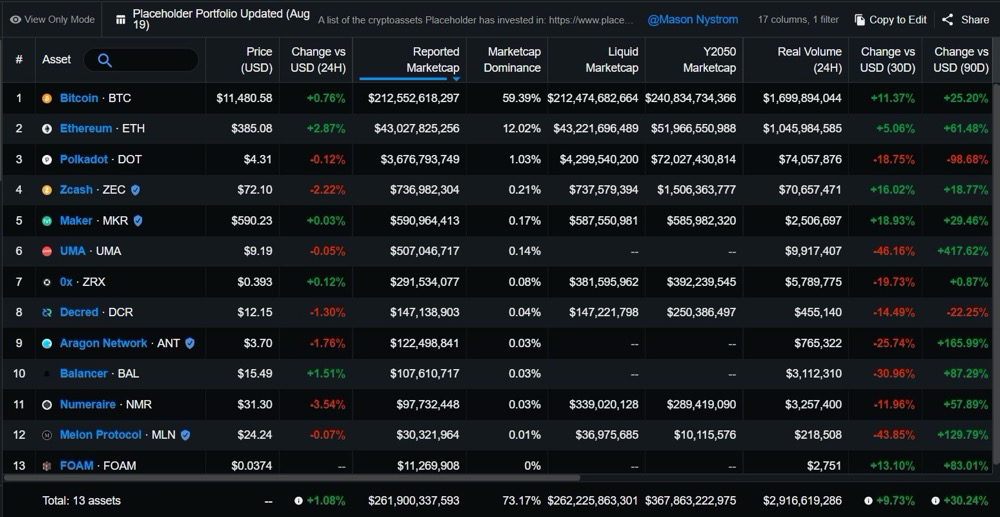Viewport: 1000px width, 517px height.
Task: Click the Maker MKR logo icon
Action: [47, 221]
